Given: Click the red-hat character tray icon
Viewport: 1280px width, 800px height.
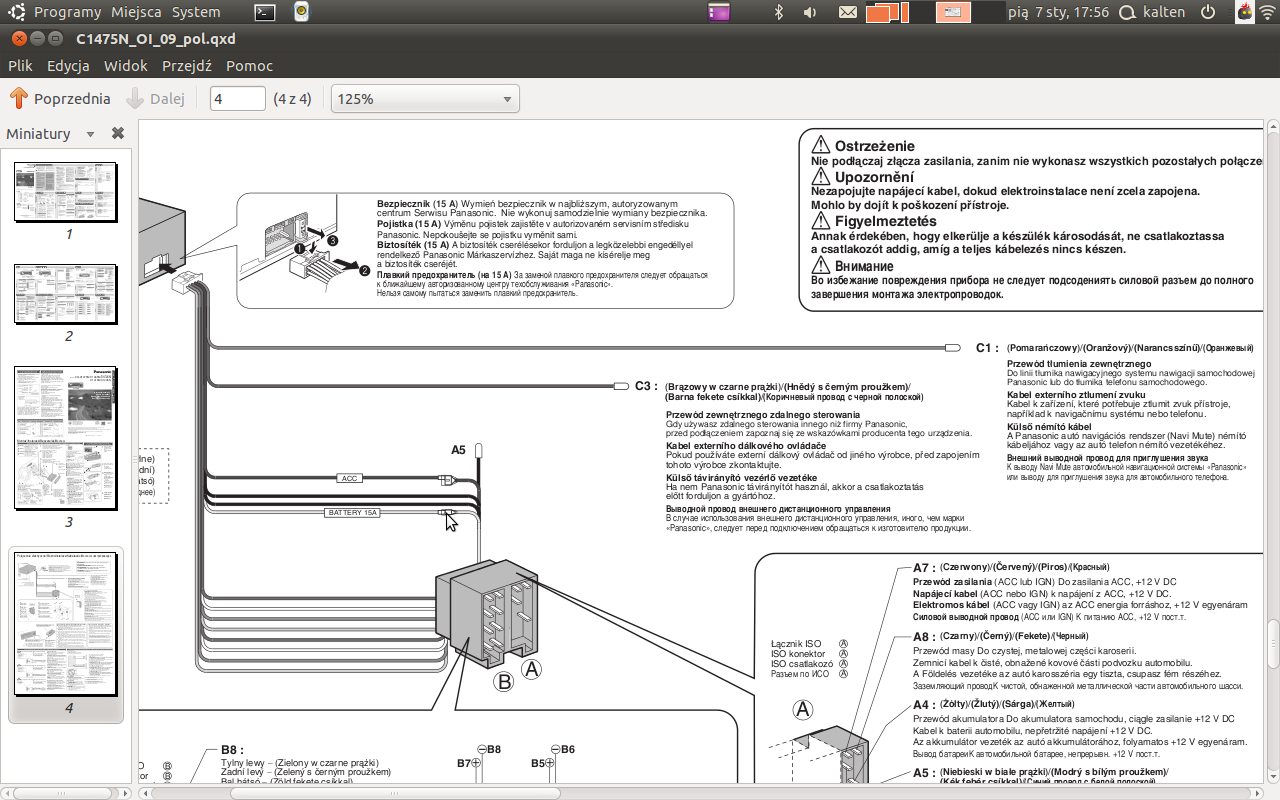Looking at the screenshot, I should tap(1245, 12).
